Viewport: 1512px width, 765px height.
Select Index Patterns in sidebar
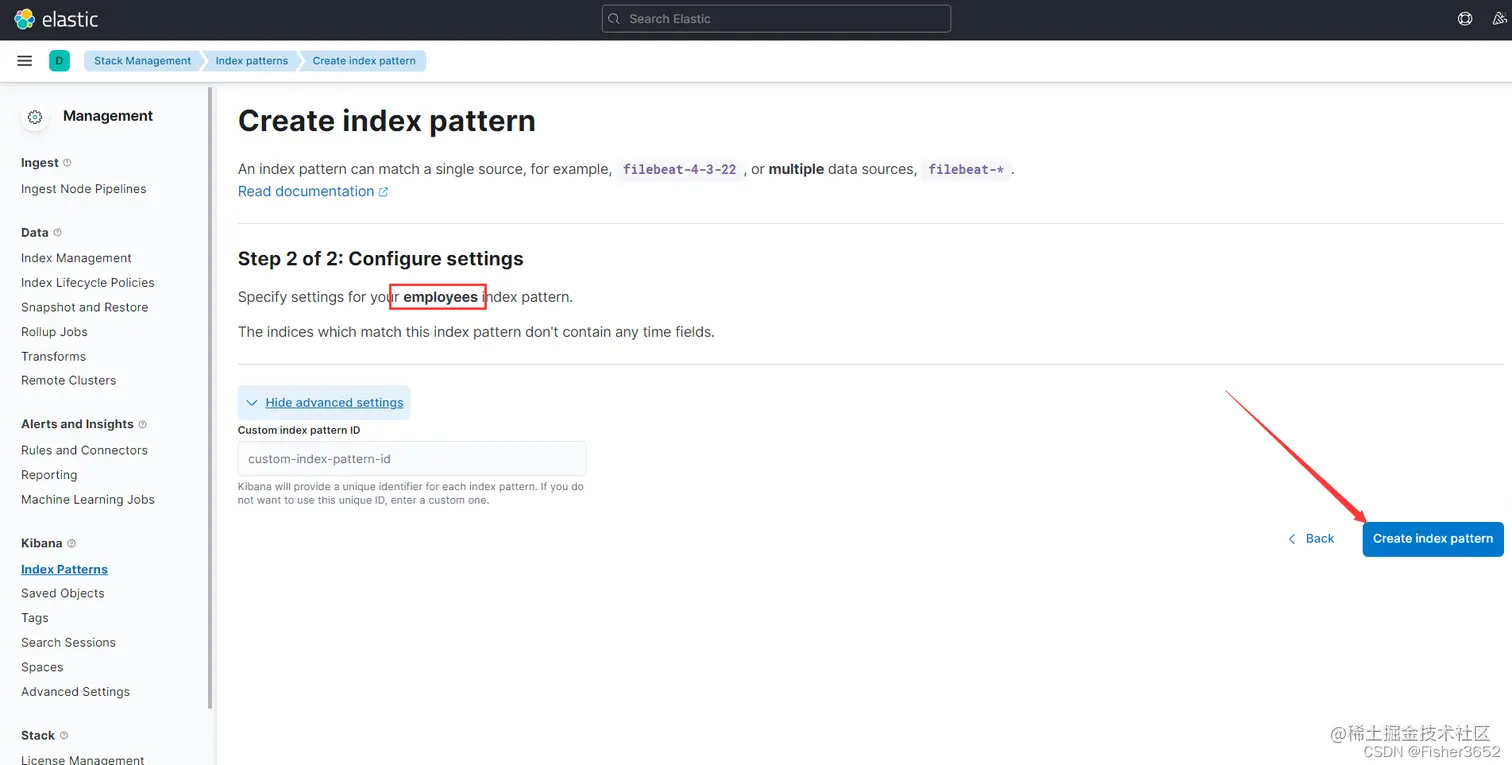pos(64,569)
